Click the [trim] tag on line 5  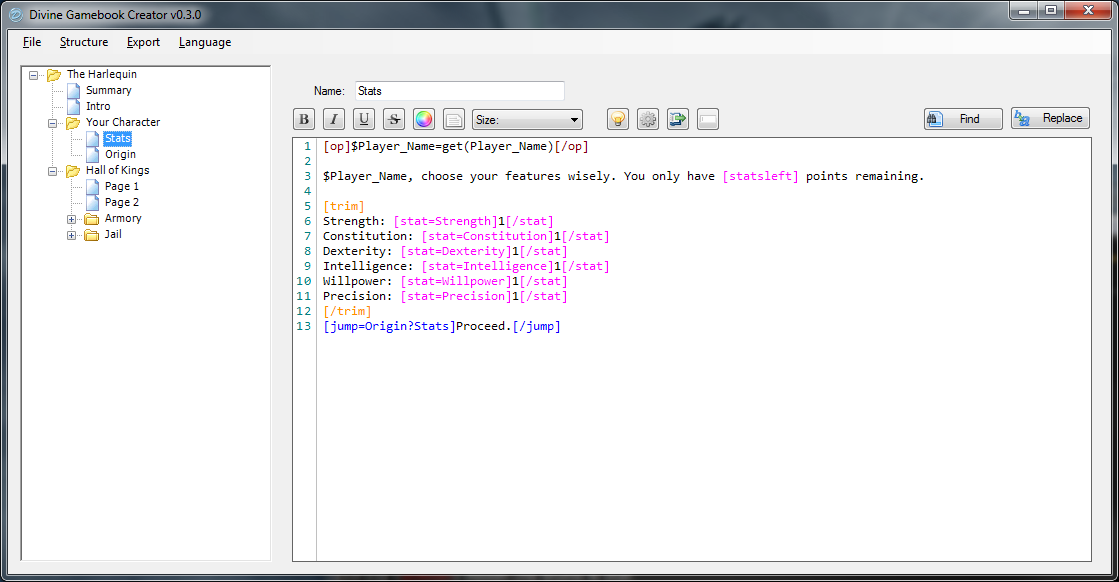pyautogui.click(x=343, y=206)
